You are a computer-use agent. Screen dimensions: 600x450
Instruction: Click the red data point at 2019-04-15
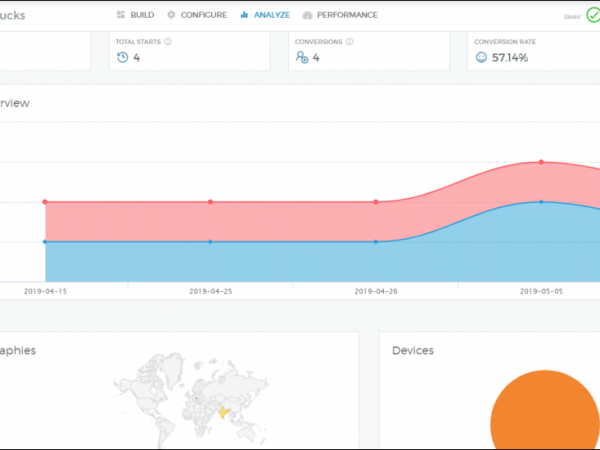pos(45,202)
